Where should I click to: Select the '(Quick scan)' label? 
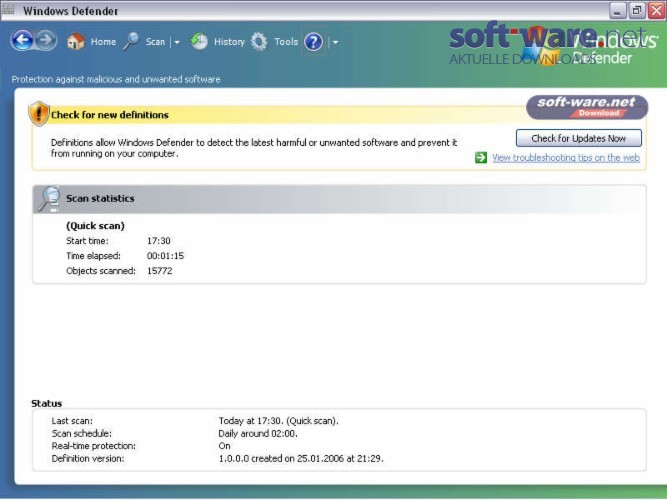(95, 226)
